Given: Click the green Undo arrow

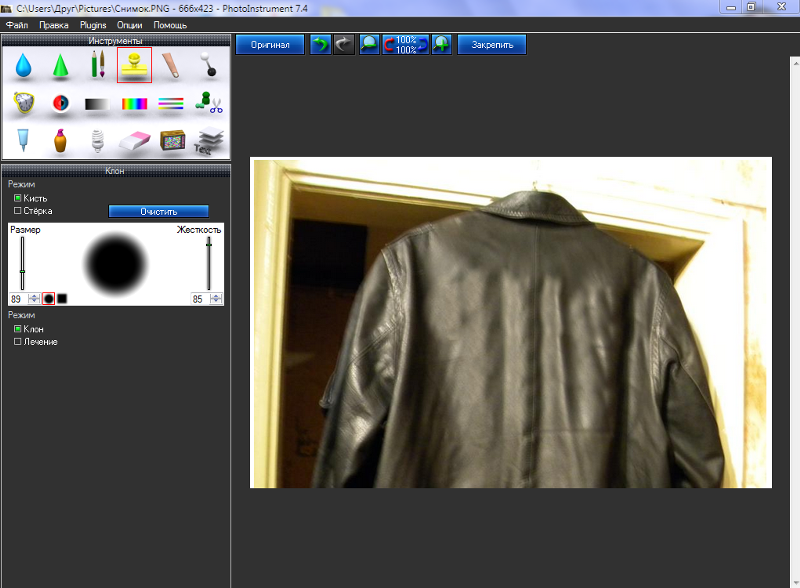Looking at the screenshot, I should coord(320,45).
